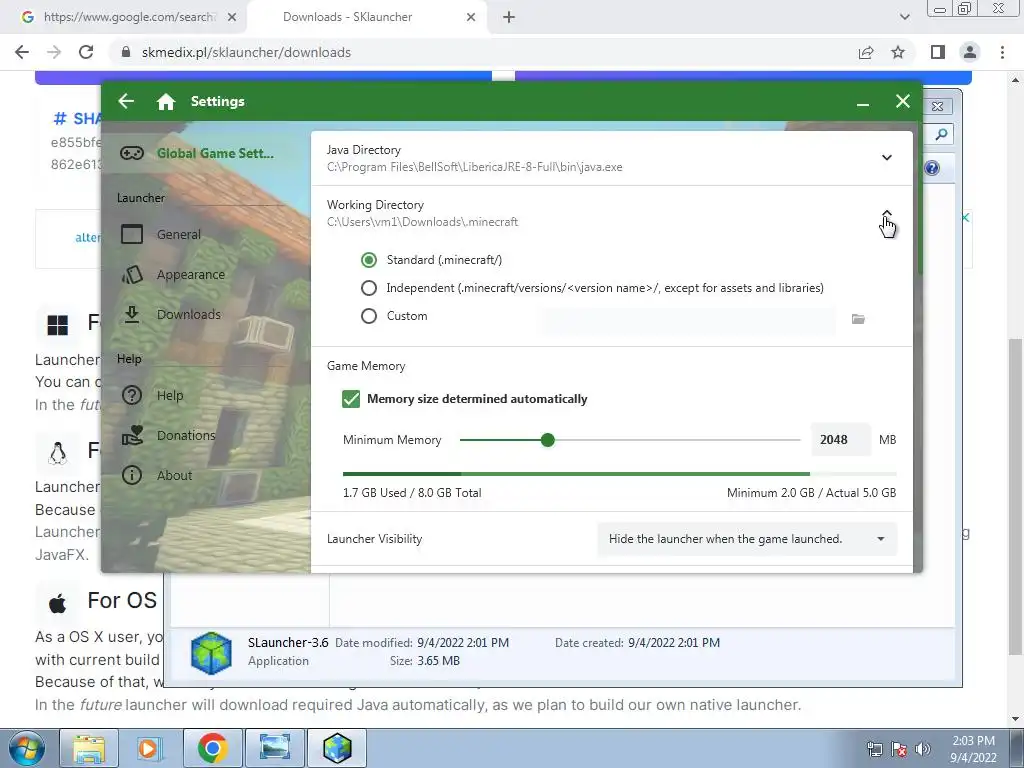
Task: Open the Launcher Visibility dropdown
Action: [747, 539]
